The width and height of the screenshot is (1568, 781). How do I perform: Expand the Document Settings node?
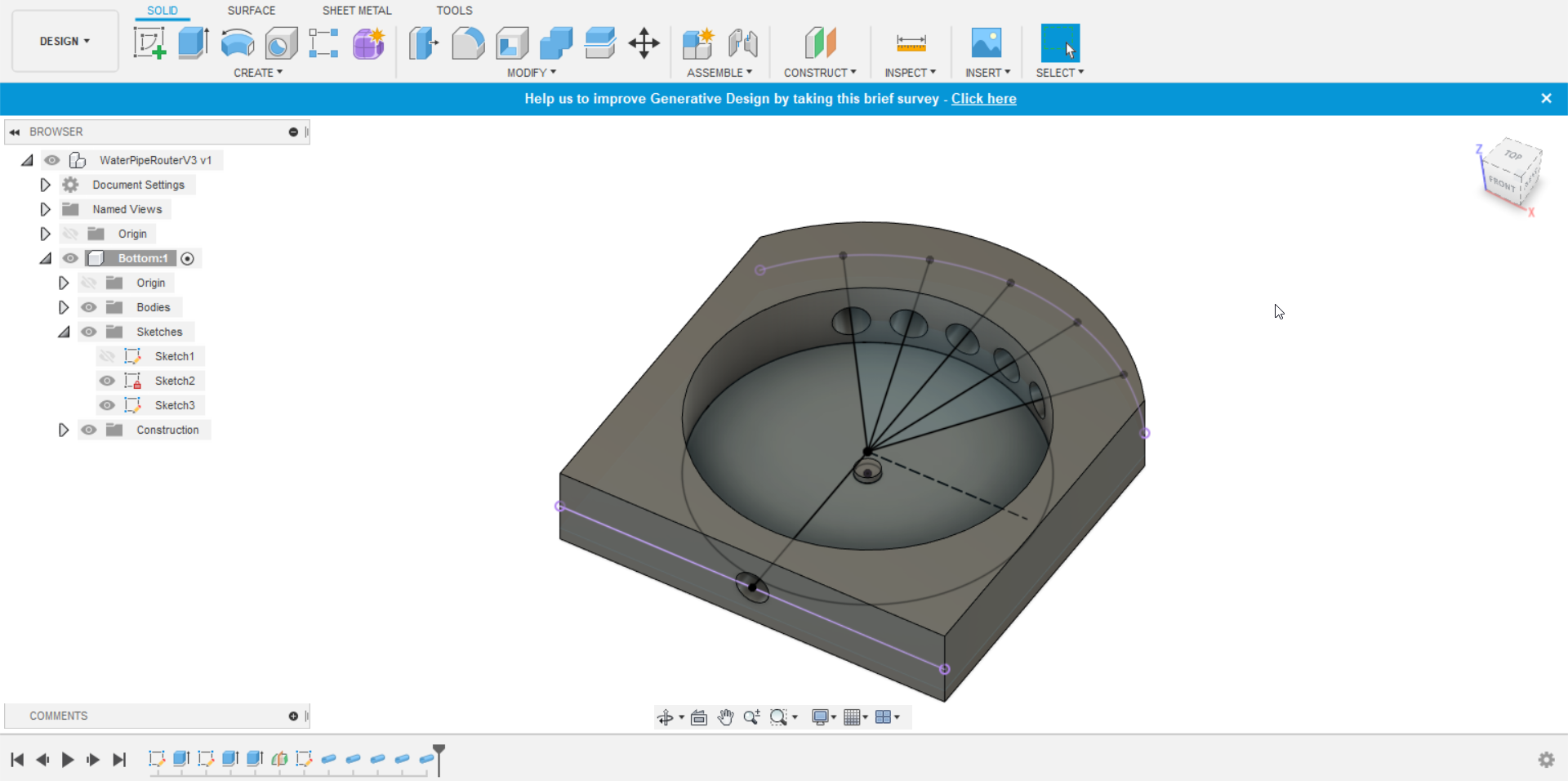(x=45, y=185)
